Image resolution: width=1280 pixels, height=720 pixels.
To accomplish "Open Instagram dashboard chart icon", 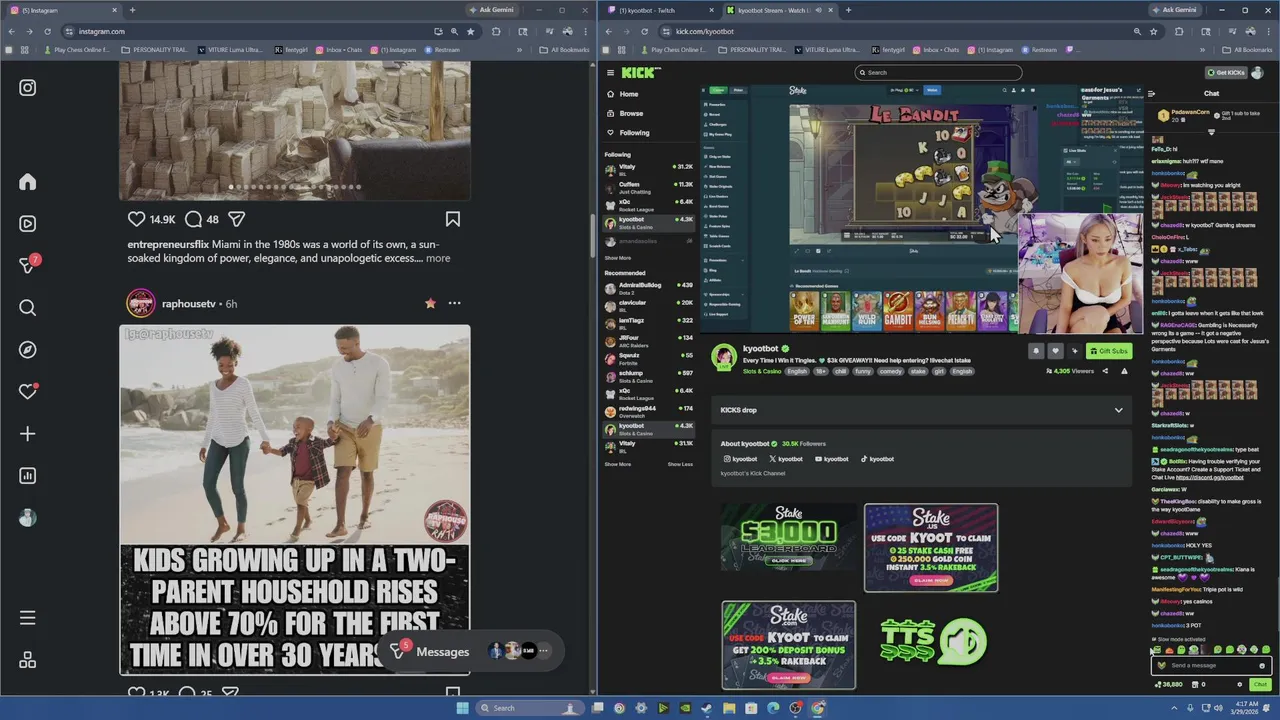I will point(28,476).
